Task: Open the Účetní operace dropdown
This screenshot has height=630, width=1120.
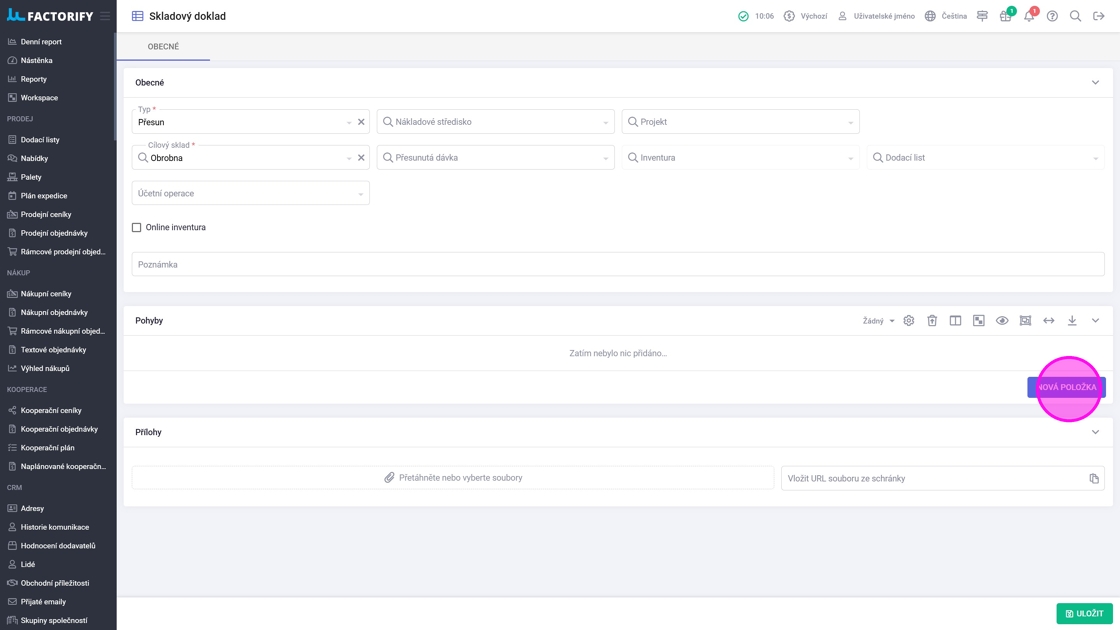Action: [x=250, y=194]
